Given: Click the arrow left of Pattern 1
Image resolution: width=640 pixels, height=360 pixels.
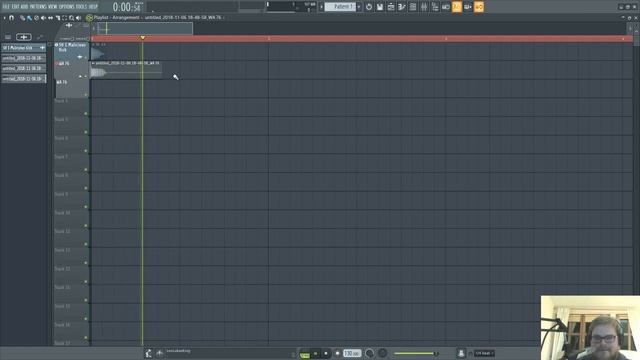Looking at the screenshot, I should (322, 7).
